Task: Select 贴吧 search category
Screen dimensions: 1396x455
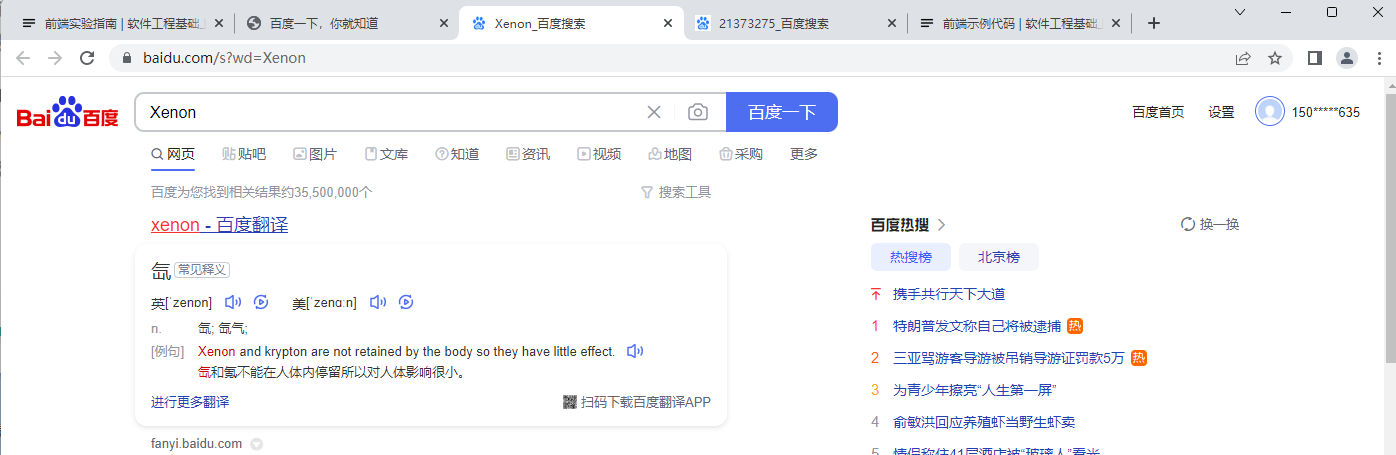Action: [x=244, y=154]
